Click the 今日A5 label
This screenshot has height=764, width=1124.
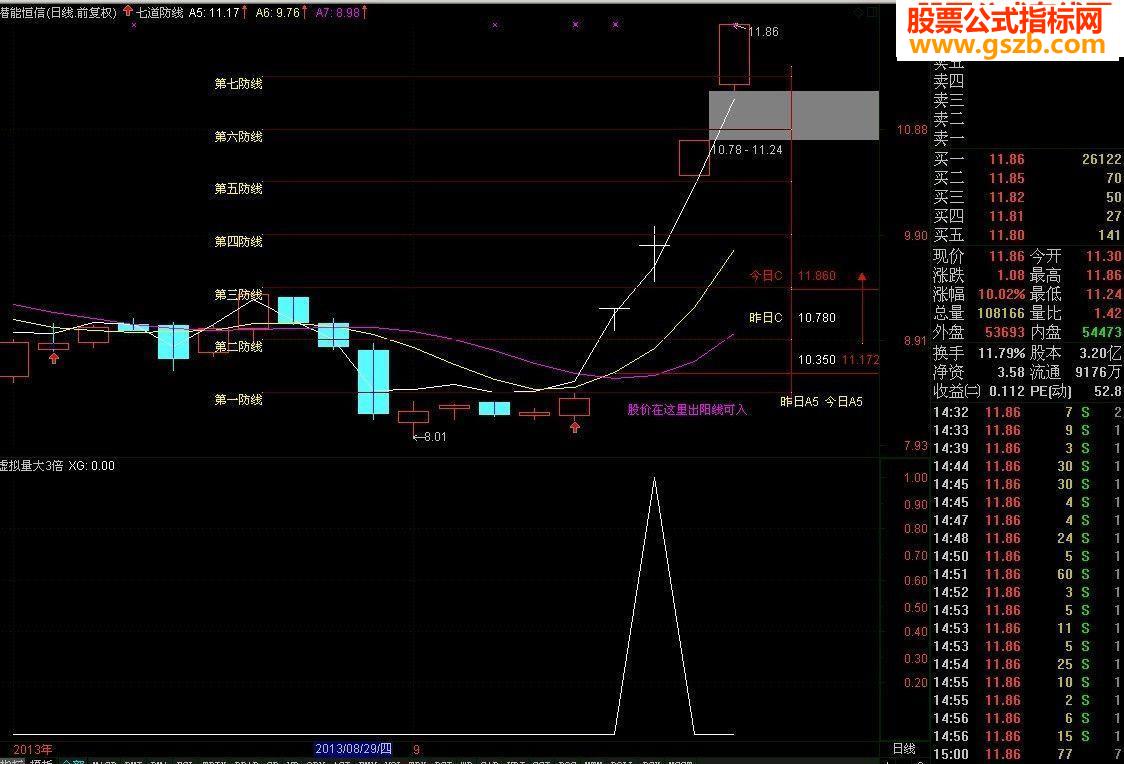coord(844,402)
